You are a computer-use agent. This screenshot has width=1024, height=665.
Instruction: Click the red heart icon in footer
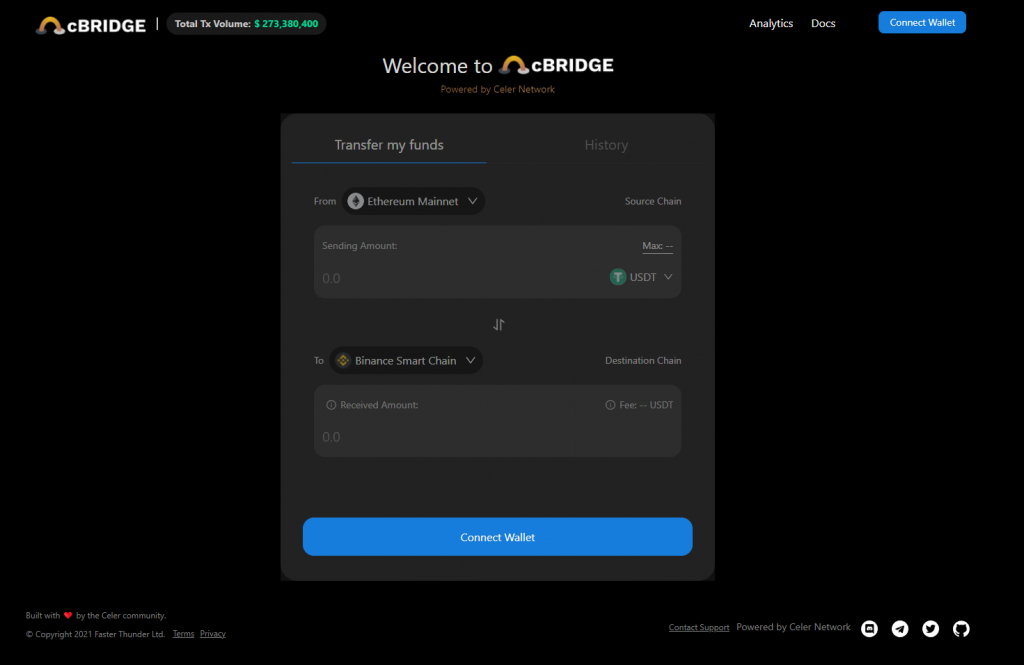[68, 615]
